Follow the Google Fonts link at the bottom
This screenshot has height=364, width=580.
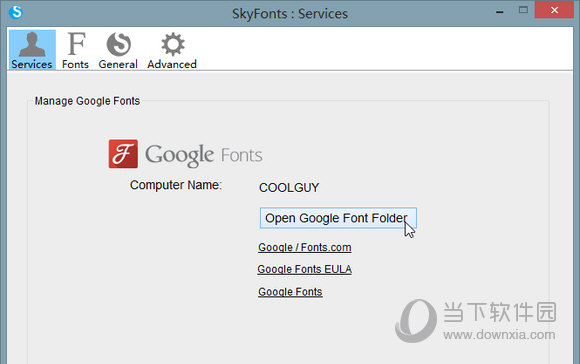coord(290,292)
